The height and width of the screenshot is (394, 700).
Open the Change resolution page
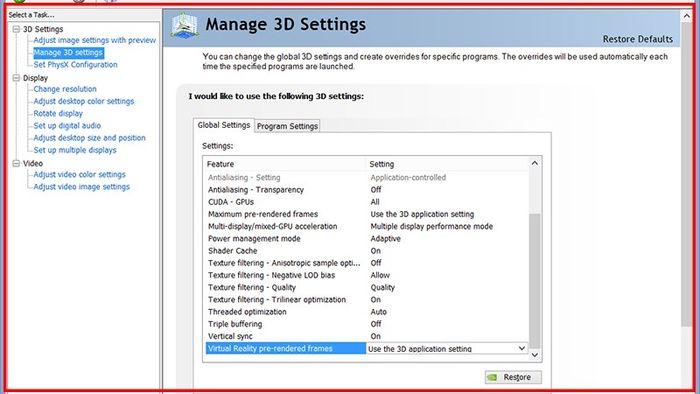point(65,89)
